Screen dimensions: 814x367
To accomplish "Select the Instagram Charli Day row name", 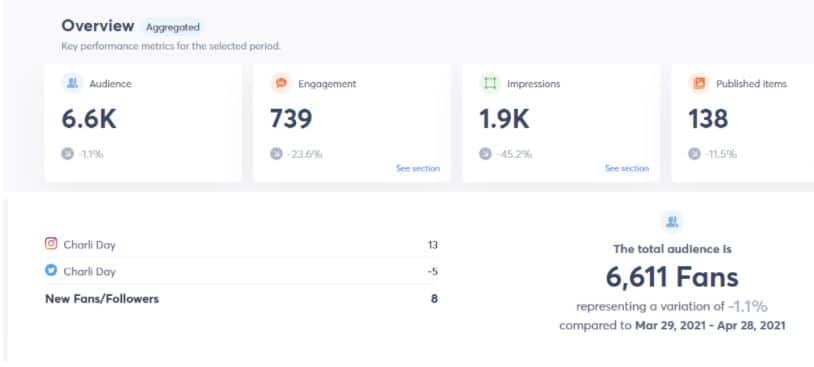I will 89,244.
